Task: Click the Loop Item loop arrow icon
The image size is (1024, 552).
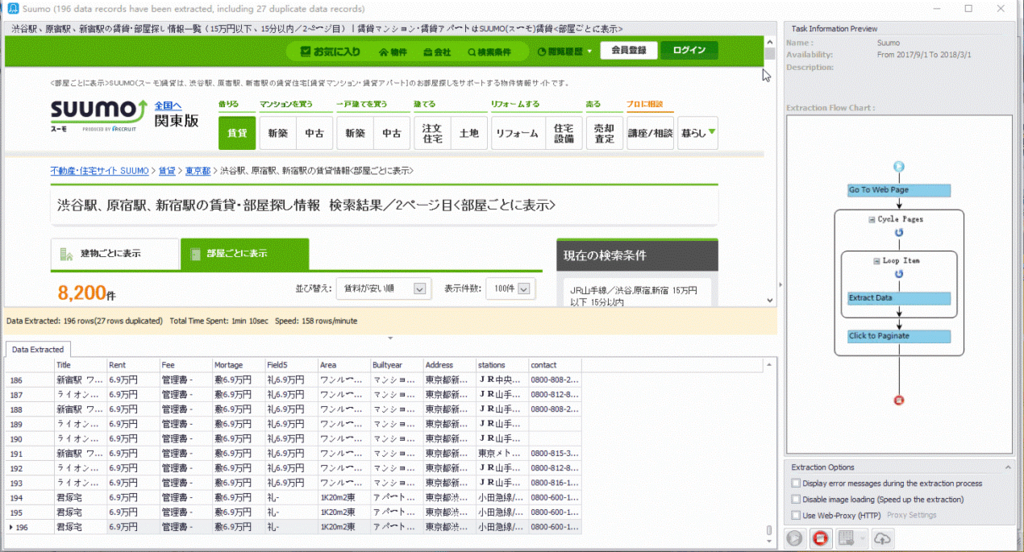Action: [899, 274]
